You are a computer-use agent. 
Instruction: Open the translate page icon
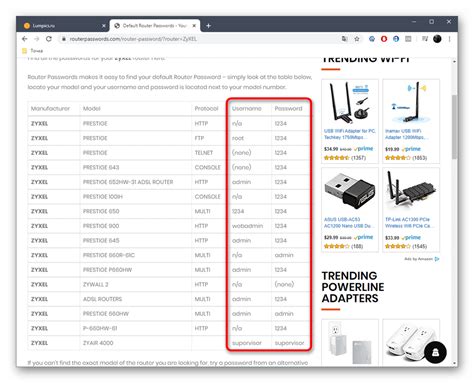coord(345,39)
